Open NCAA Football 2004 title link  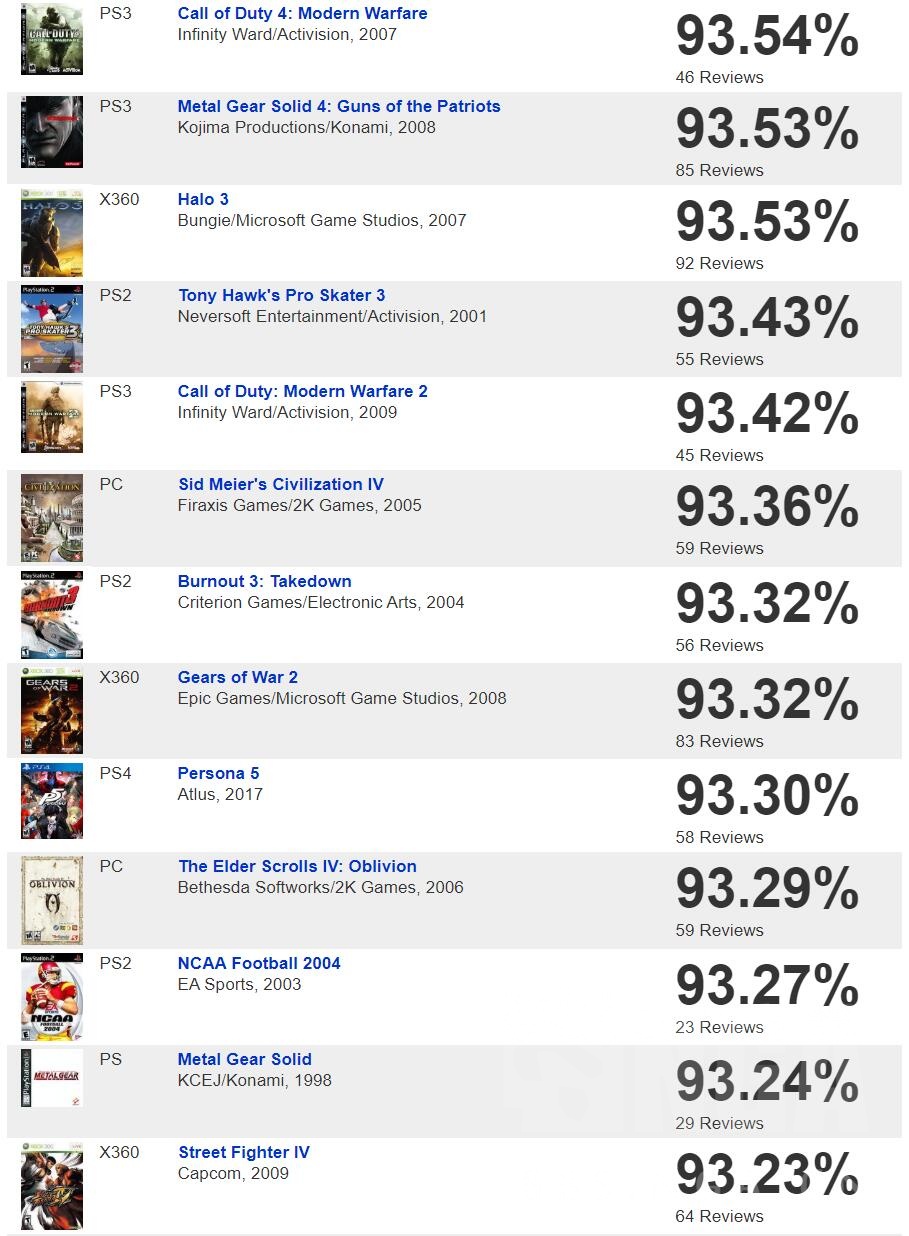click(x=259, y=963)
